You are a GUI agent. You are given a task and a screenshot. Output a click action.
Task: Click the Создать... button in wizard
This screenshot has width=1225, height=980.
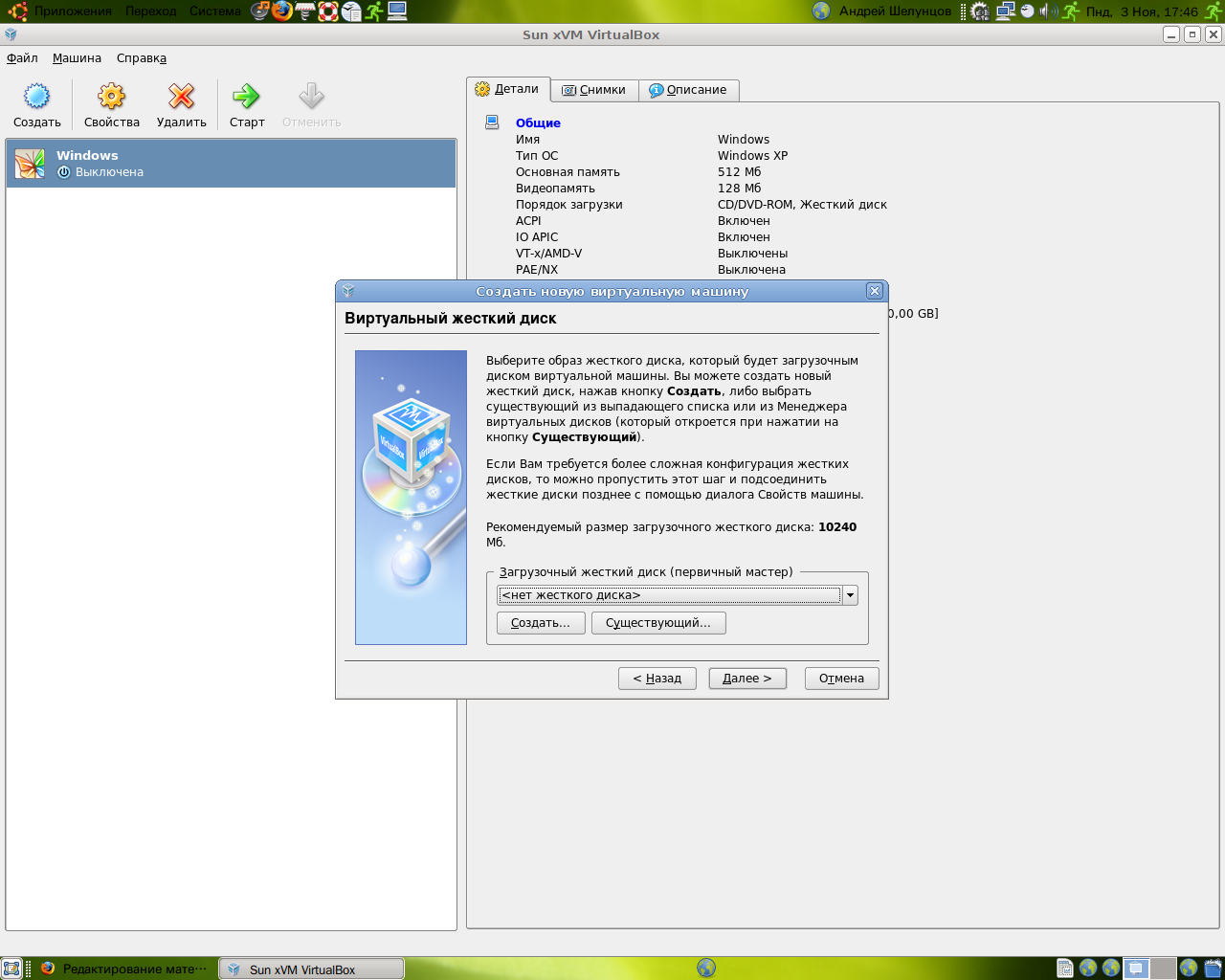pos(541,623)
